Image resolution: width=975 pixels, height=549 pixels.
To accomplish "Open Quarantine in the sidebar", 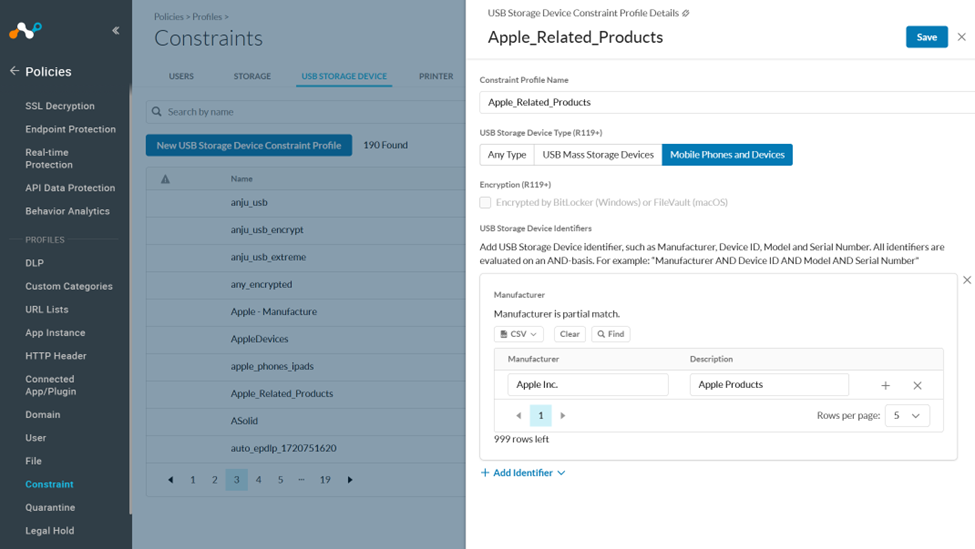I will [x=50, y=507].
